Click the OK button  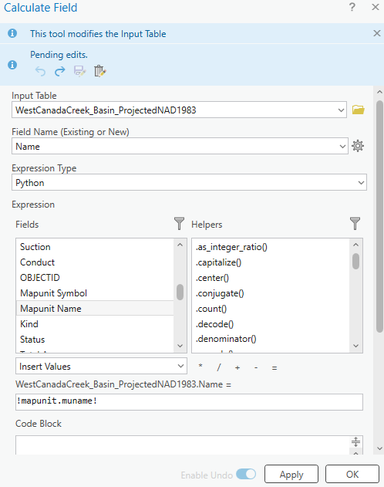pos(352,474)
